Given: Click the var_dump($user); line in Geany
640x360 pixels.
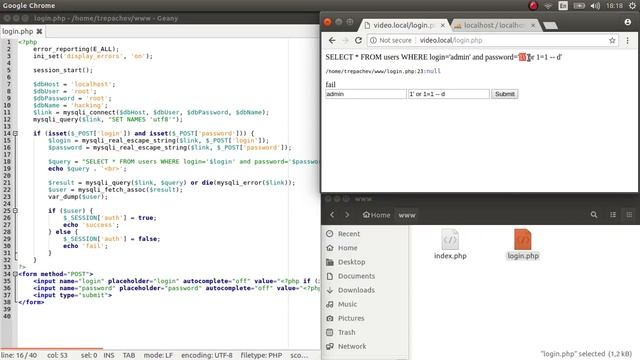Looking at the screenshot, I should pos(78,197).
